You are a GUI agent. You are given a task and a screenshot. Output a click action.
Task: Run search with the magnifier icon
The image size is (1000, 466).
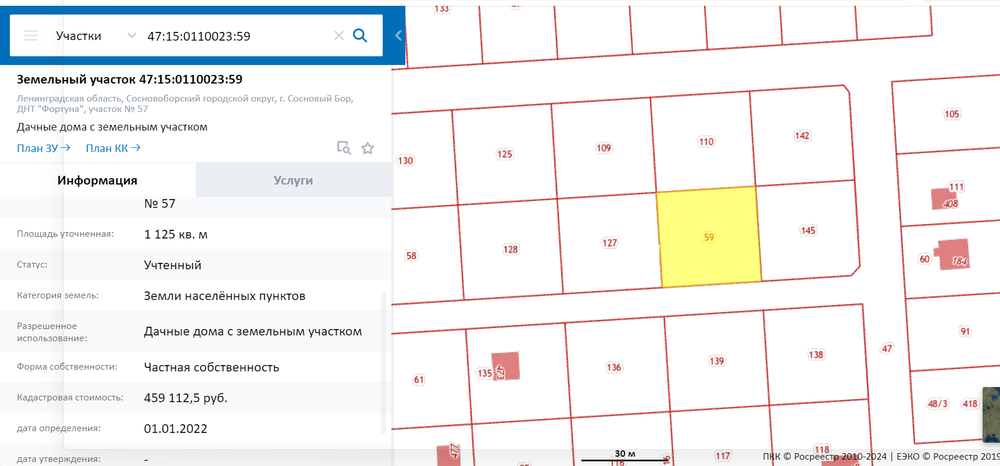point(361,36)
